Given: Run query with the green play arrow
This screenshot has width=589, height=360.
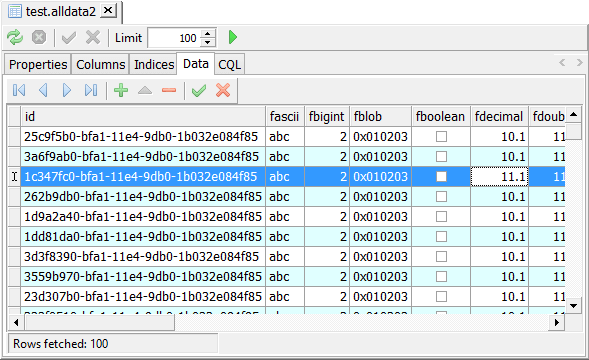Looking at the screenshot, I should tap(233, 38).
